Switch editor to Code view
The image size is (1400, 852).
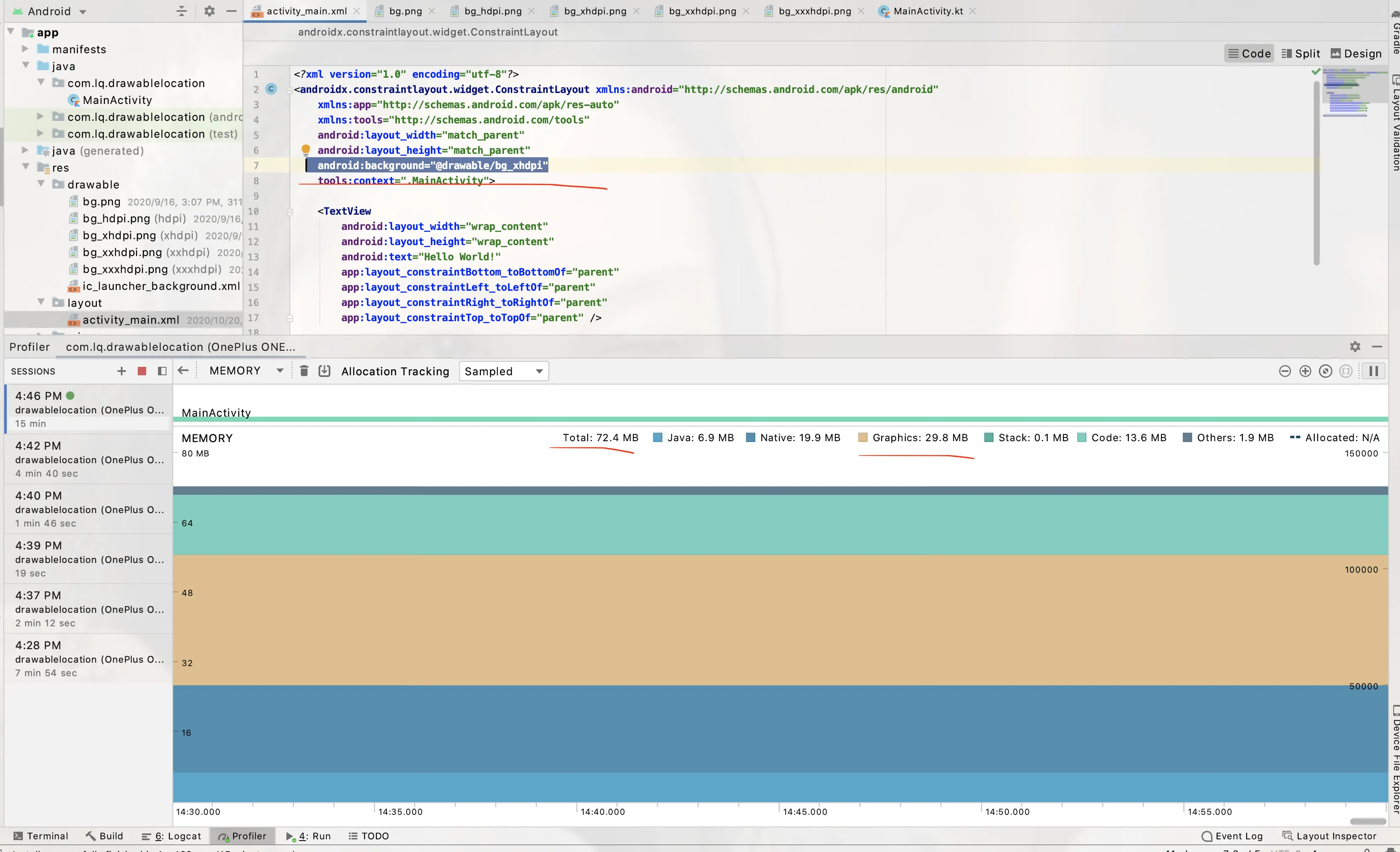coord(1249,53)
